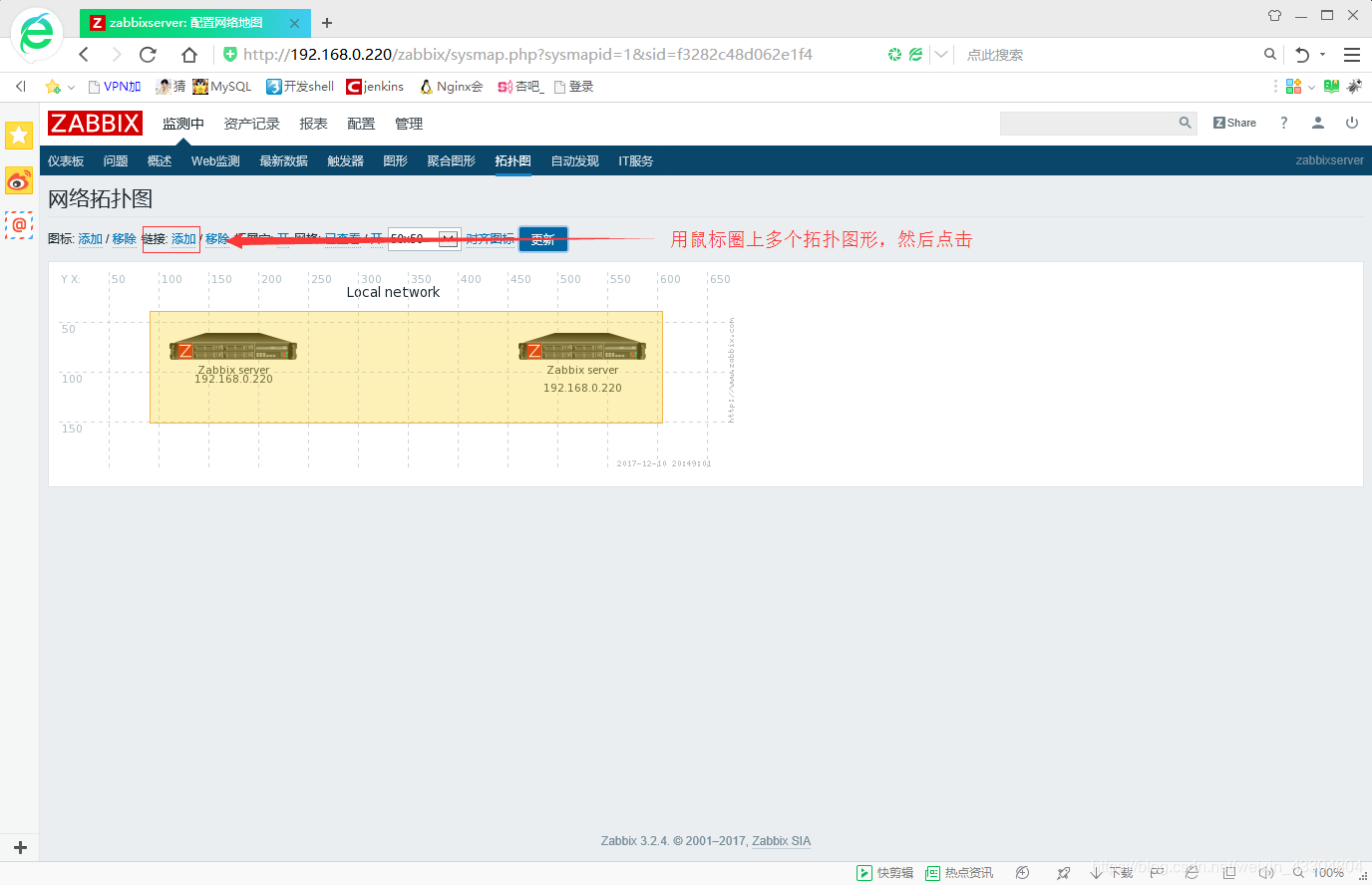This screenshot has height=885, width=1372.
Task: Expand the undo close-tab dropdown arrow
Action: 1323,55
